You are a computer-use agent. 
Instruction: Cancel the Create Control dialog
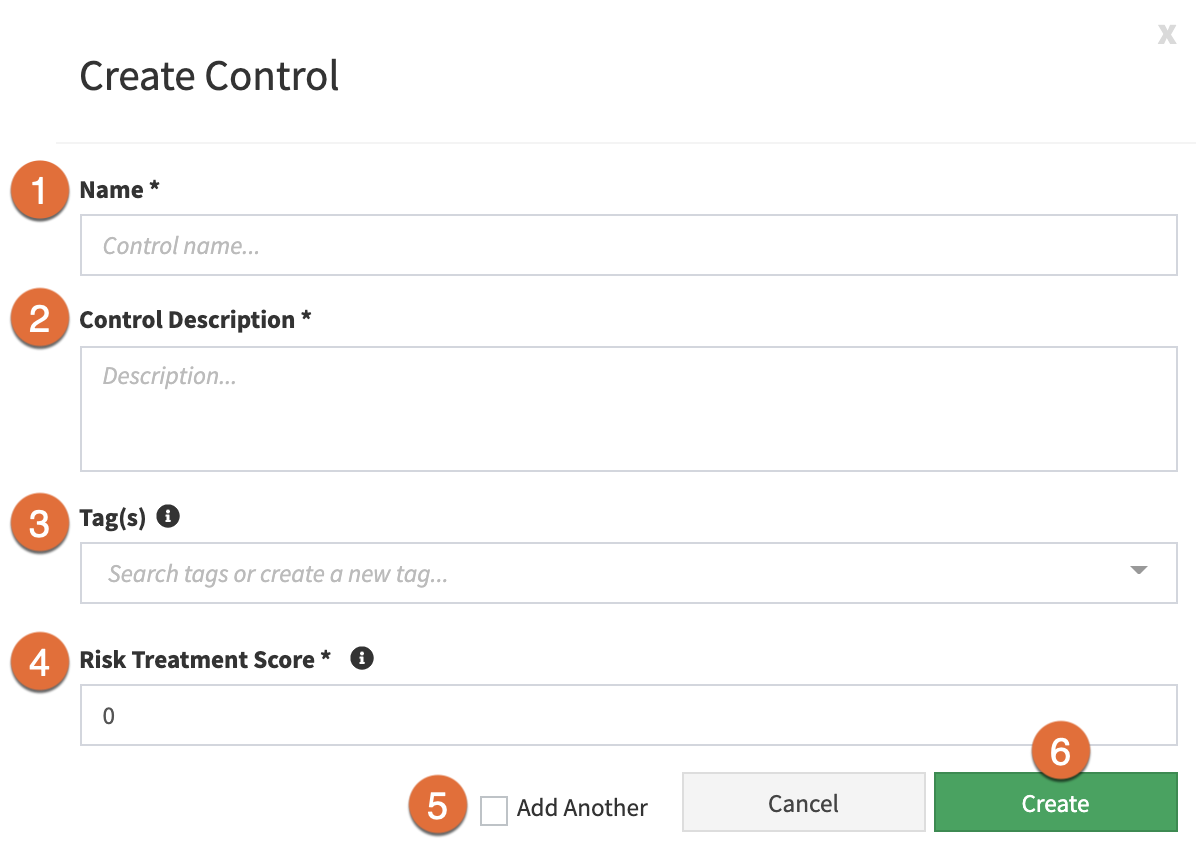pyautogui.click(x=803, y=801)
